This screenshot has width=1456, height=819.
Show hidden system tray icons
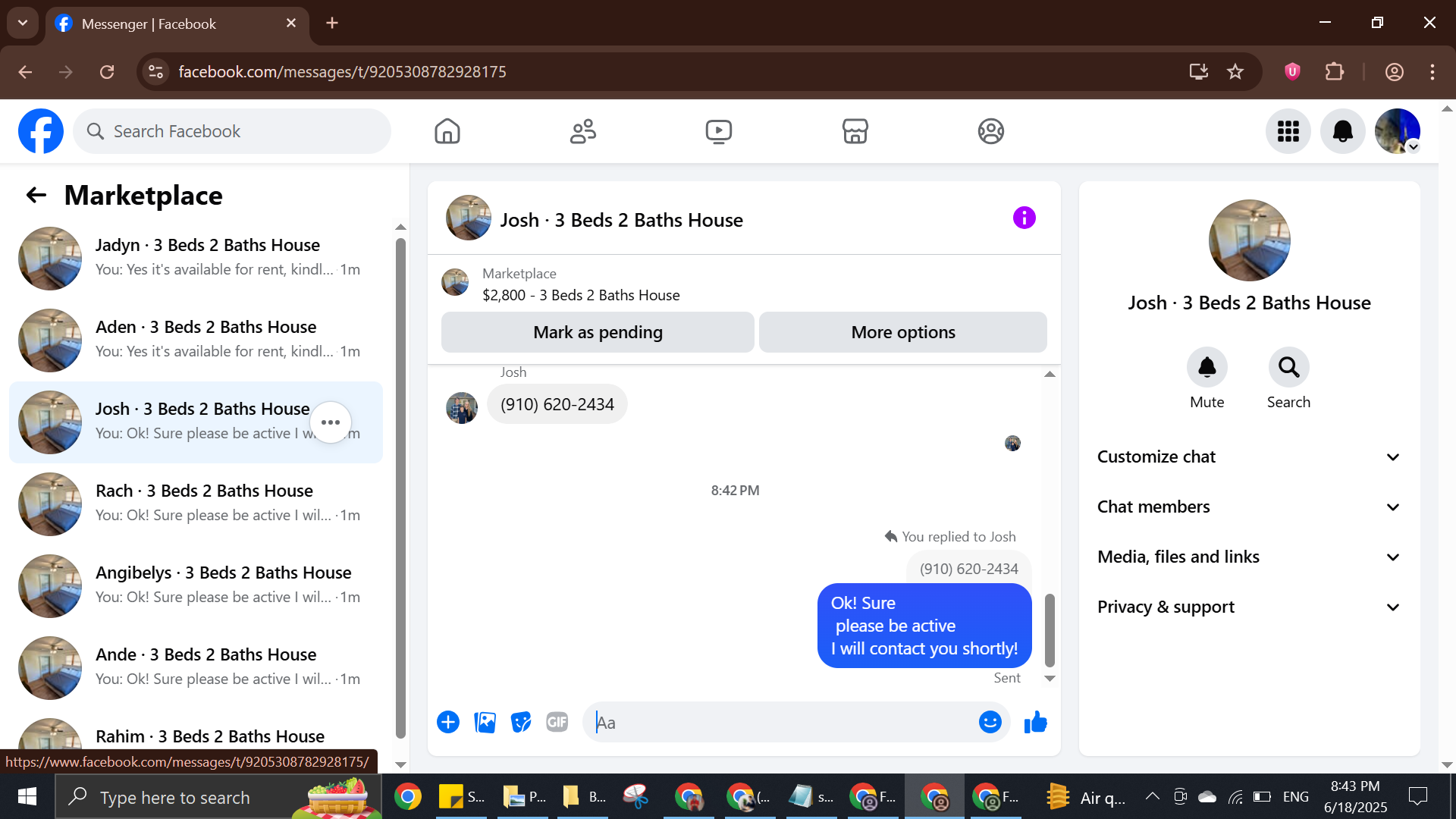pos(1152,796)
